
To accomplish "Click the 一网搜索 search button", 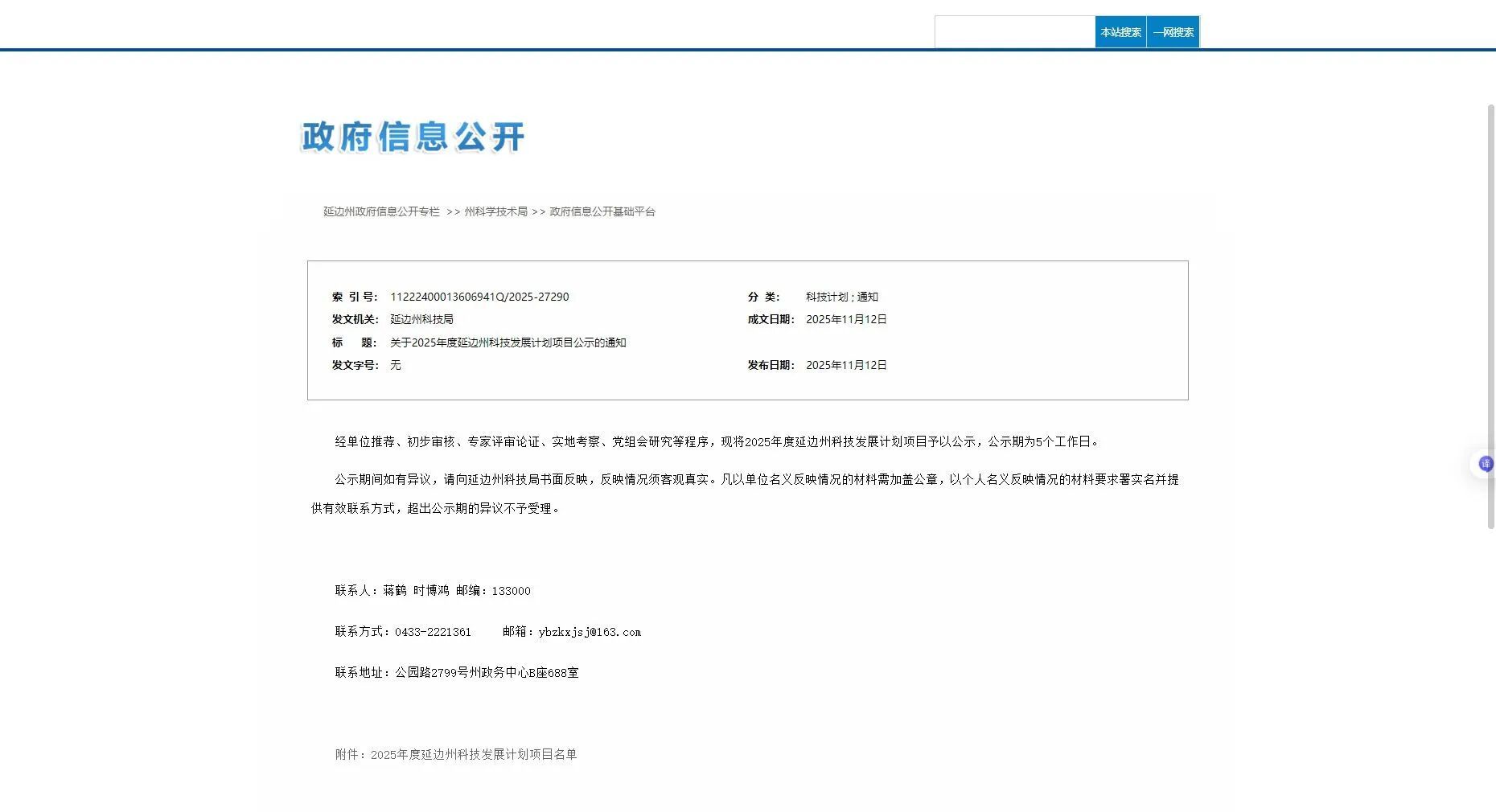I will pyautogui.click(x=1173, y=32).
